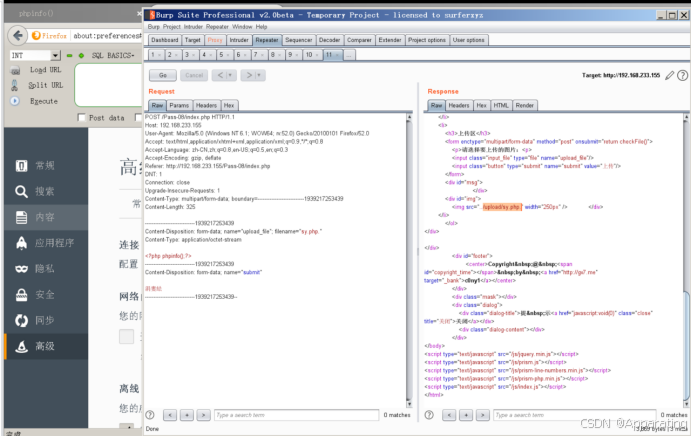
Task: Click the Execute play icon in HackBar
Action: coord(15,101)
